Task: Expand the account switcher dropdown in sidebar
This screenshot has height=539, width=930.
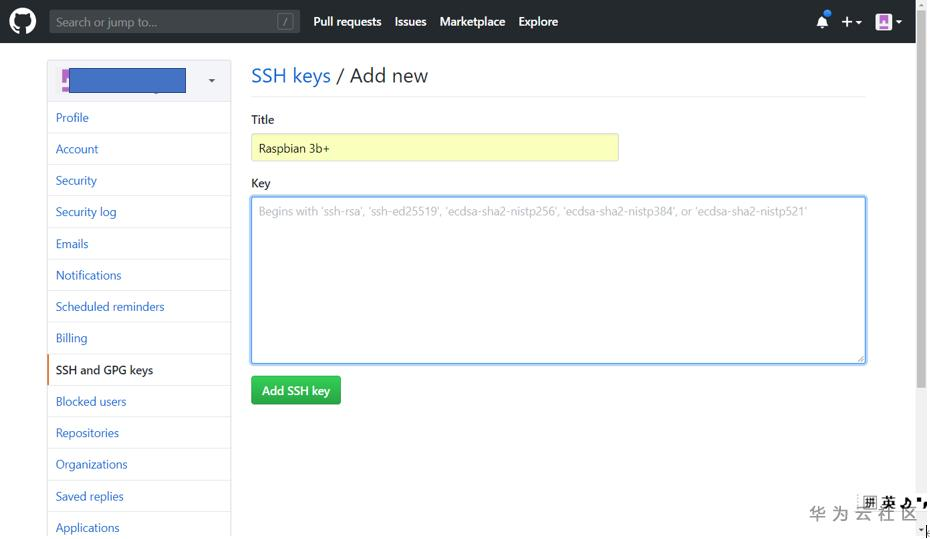Action: [211, 80]
